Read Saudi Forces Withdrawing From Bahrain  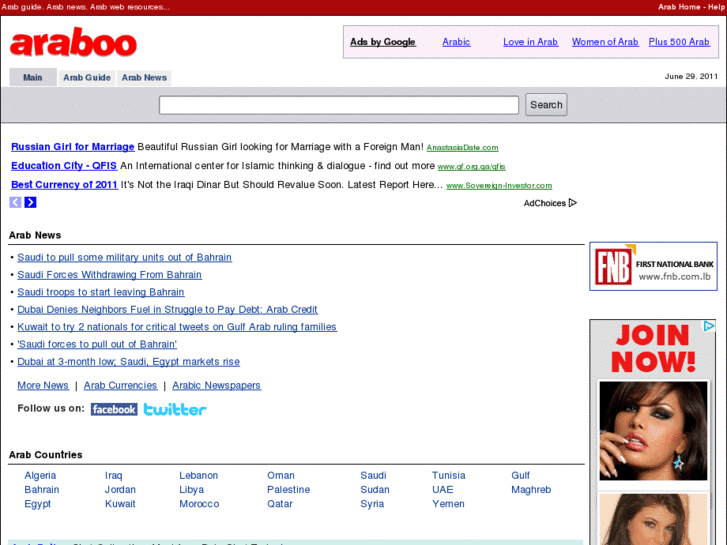tap(109, 275)
